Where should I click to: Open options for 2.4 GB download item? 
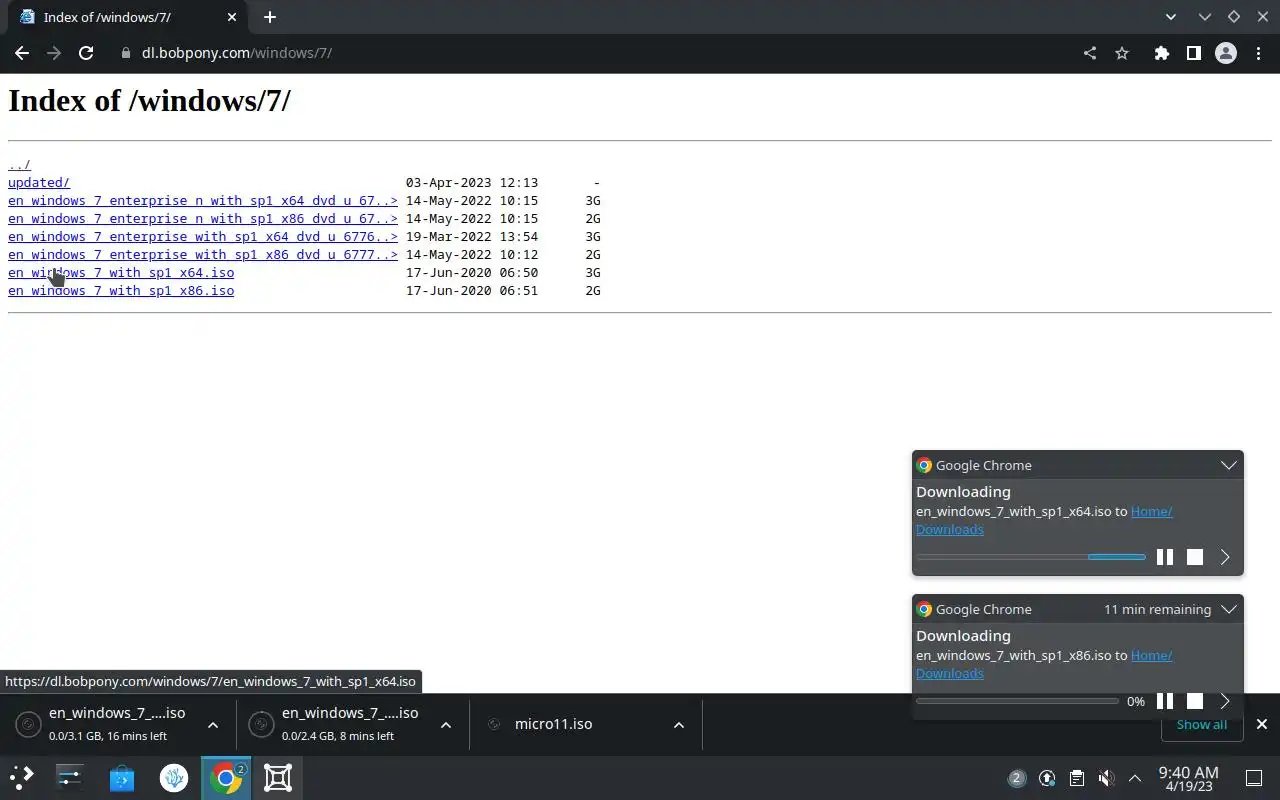click(446, 725)
